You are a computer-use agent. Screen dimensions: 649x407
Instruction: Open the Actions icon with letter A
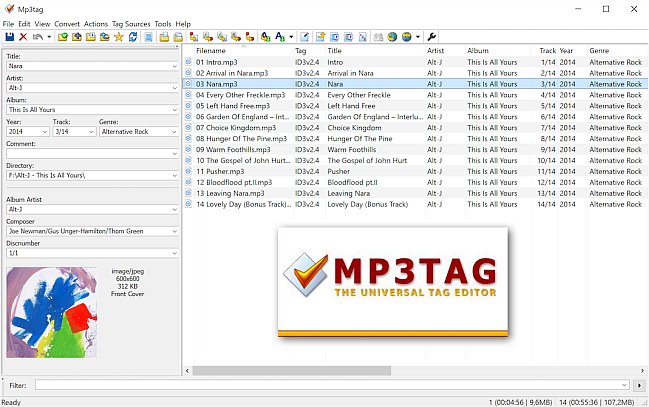point(265,37)
